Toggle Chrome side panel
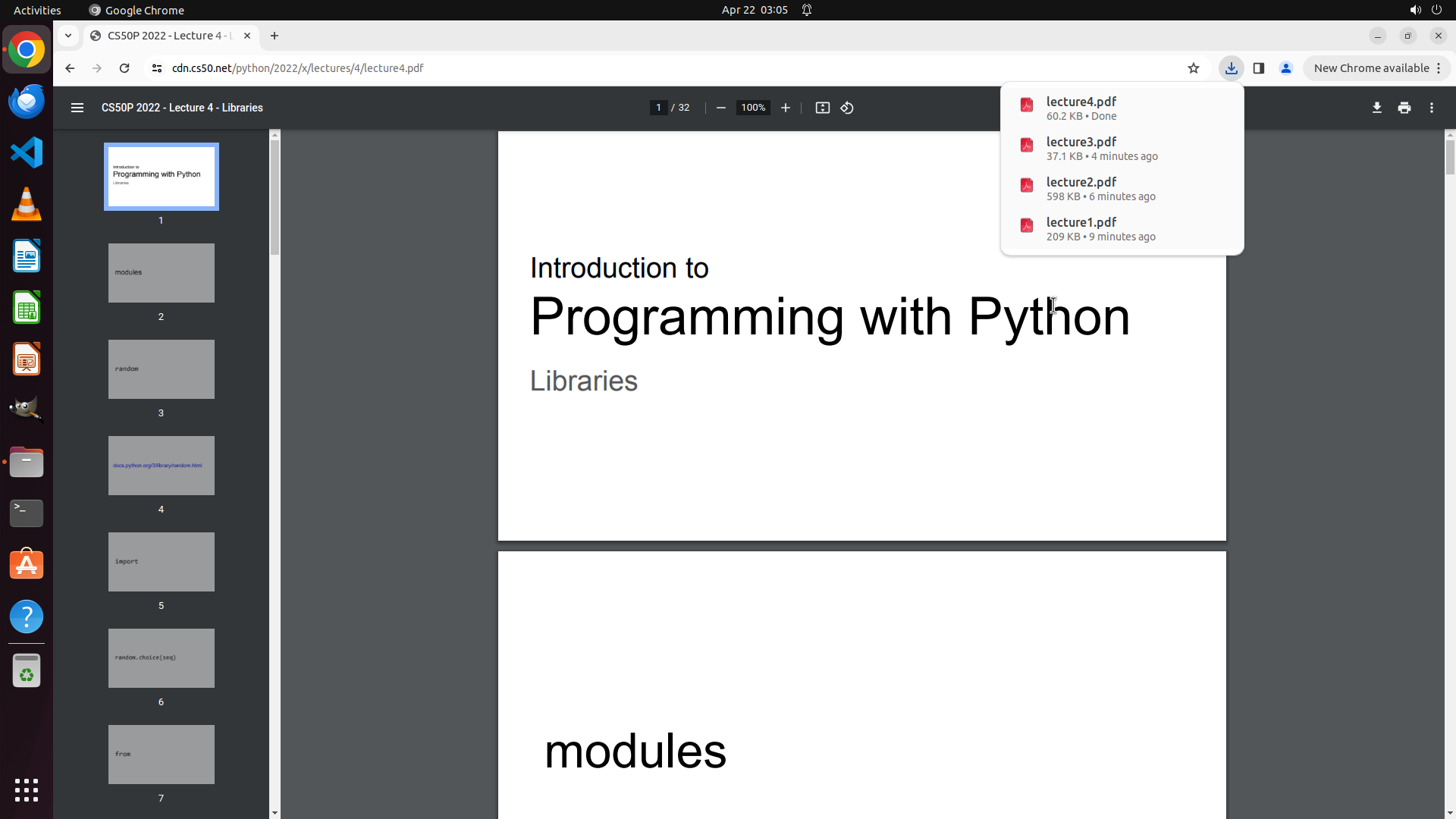Screen dimensions: 1456x819 pos(1258,68)
